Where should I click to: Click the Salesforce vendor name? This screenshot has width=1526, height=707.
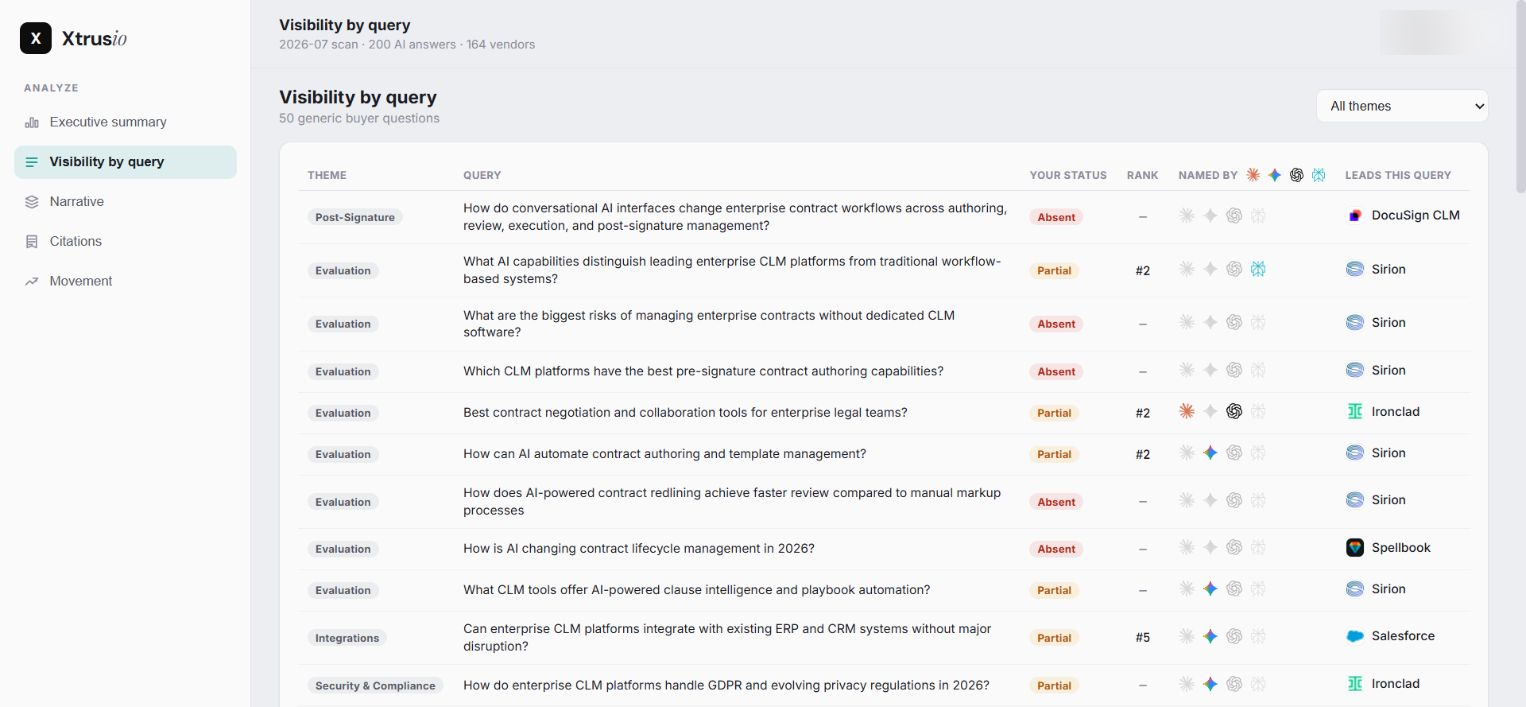pos(1403,636)
